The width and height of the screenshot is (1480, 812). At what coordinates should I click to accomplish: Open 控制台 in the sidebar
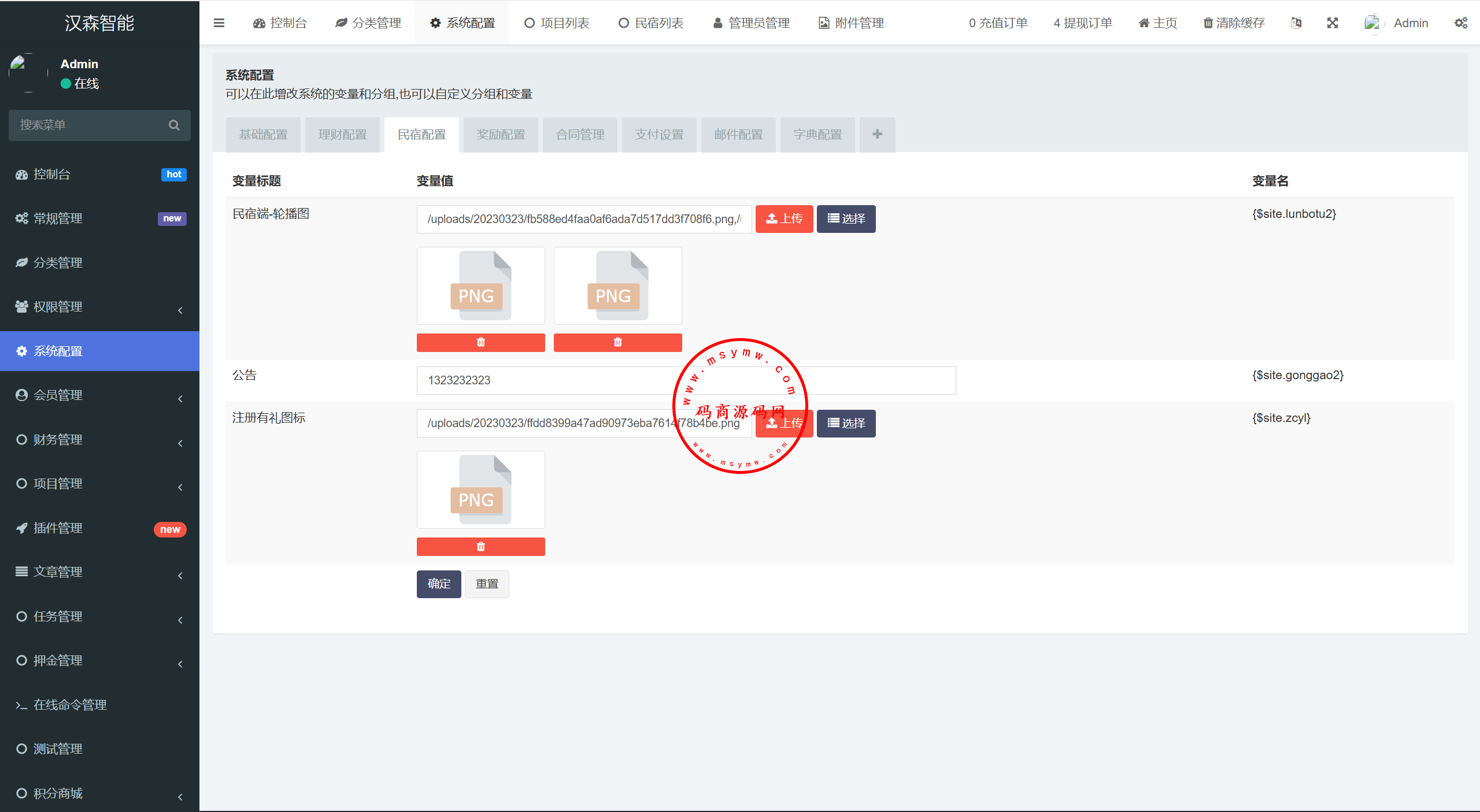[x=99, y=175]
